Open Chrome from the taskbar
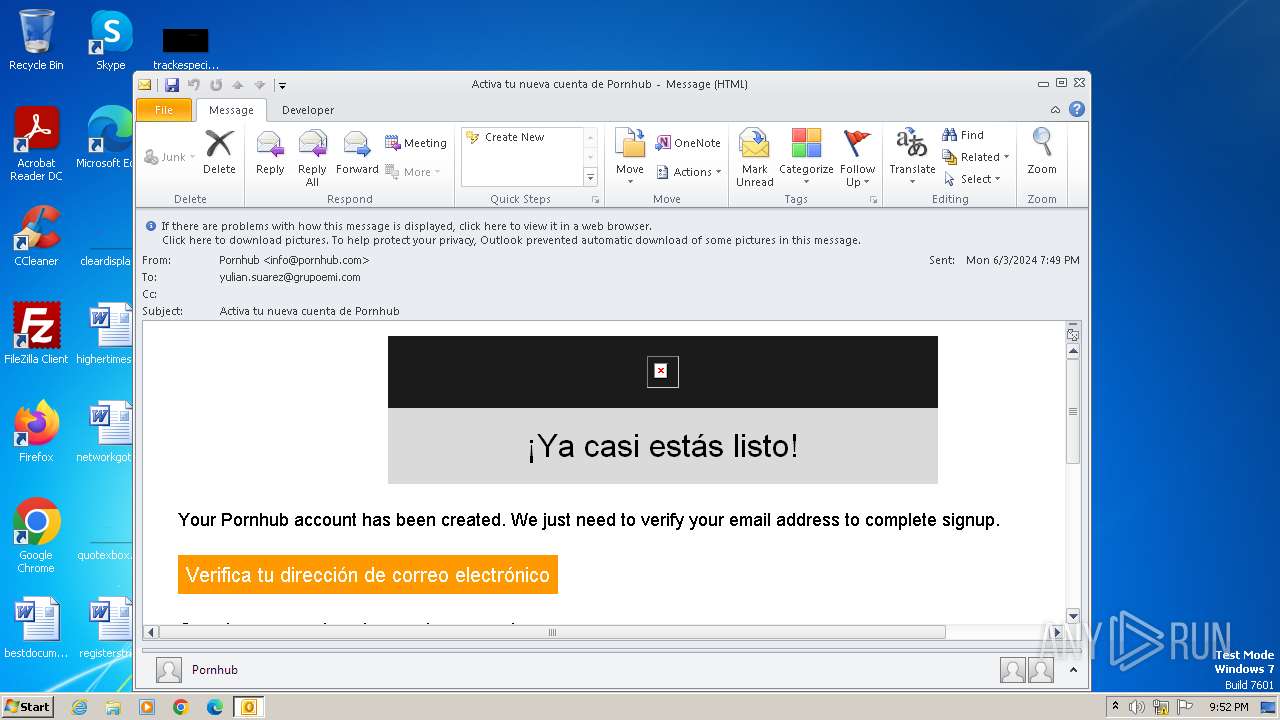Image resolution: width=1280 pixels, height=720 pixels. [x=180, y=707]
